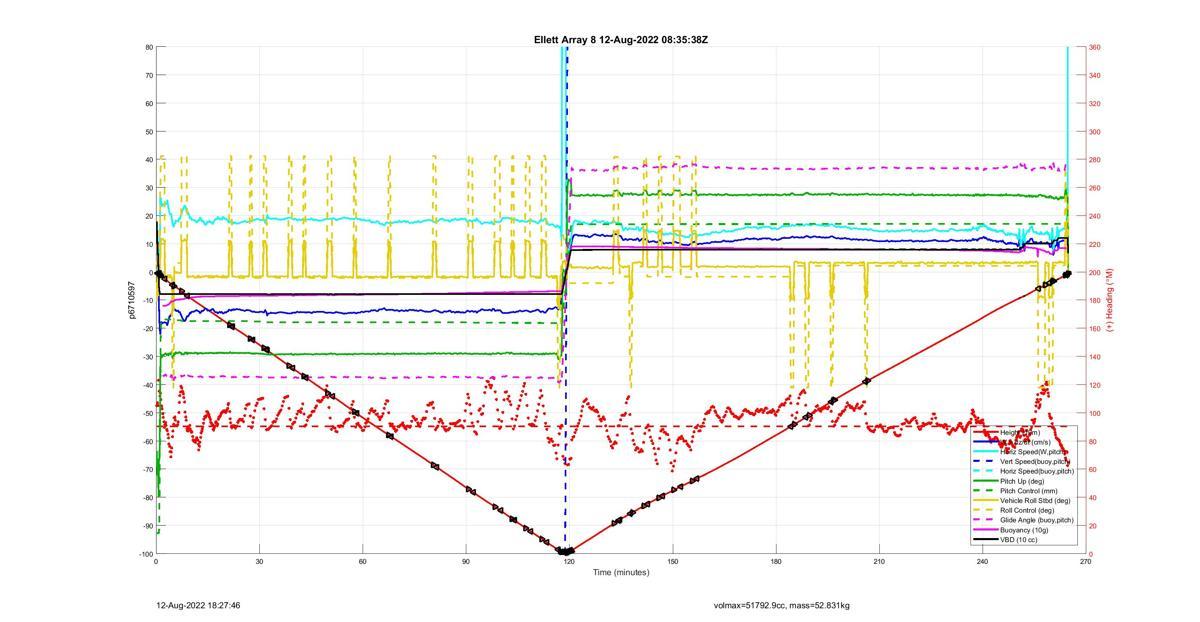Screen dimensions: 1200x622
Task: Click the left y-axis tick label '50'
Action: 148,131
